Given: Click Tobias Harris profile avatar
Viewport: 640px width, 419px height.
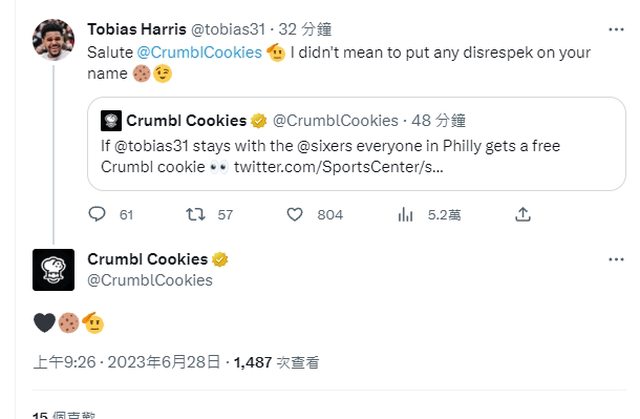Looking at the screenshot, I should coord(53,40).
